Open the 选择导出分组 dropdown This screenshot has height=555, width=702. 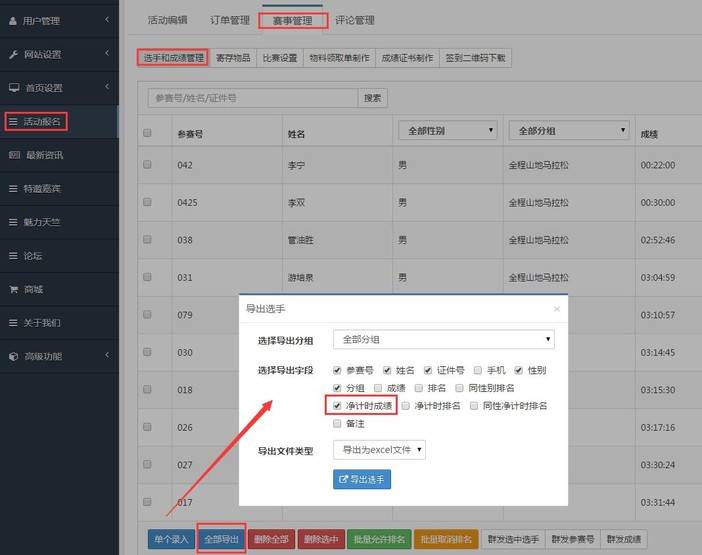(443, 340)
